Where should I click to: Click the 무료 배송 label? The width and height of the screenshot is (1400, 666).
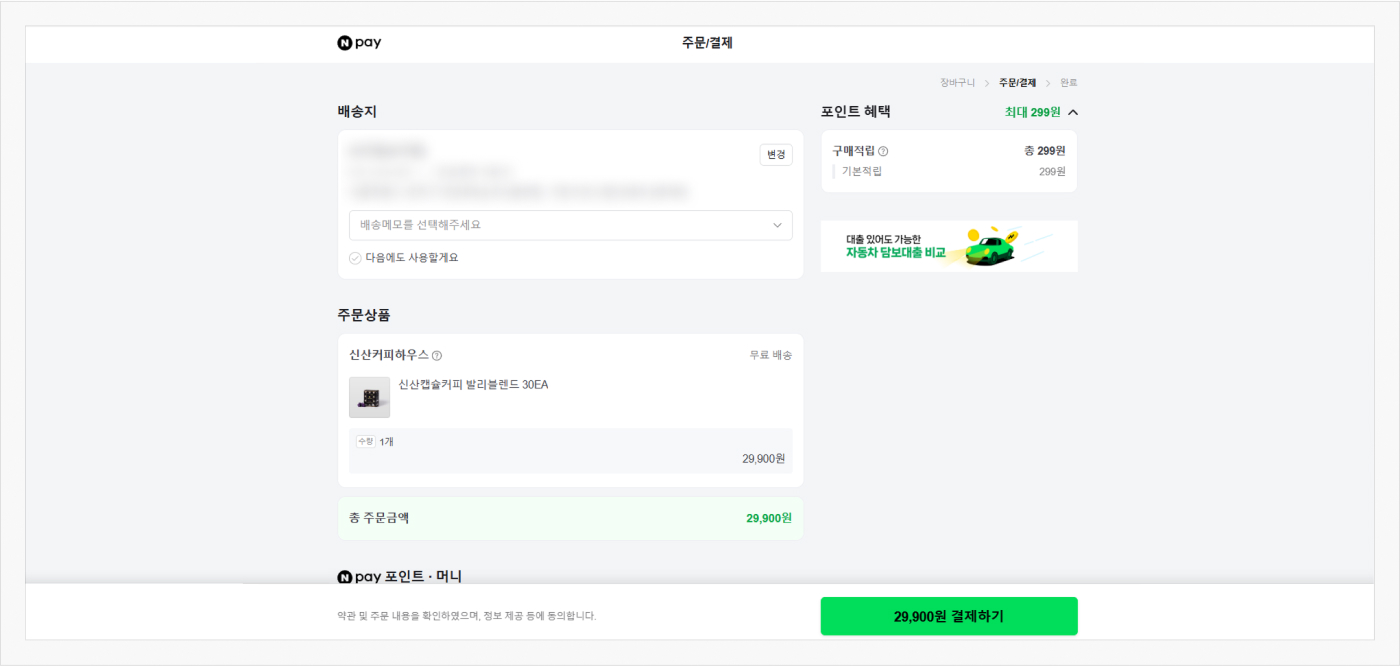coord(771,355)
